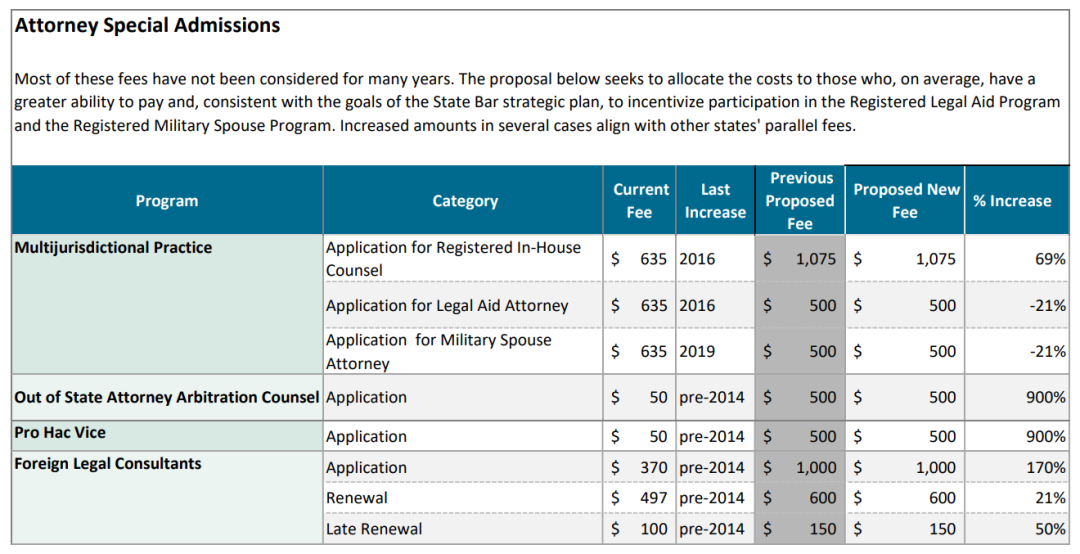Select the Previous Proposed Fee header
The width and height of the screenshot is (1080, 554).
800,201
